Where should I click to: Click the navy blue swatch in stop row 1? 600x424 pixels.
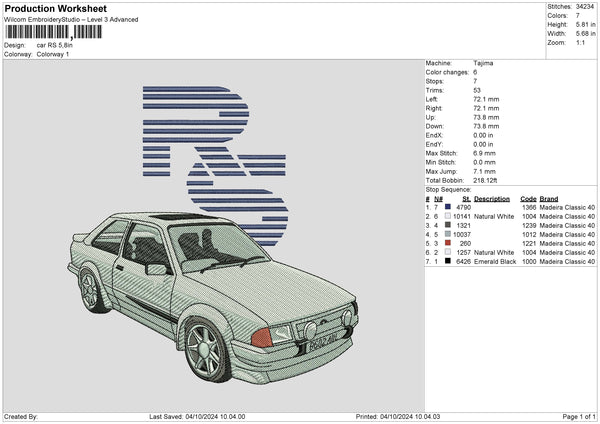pos(448,207)
